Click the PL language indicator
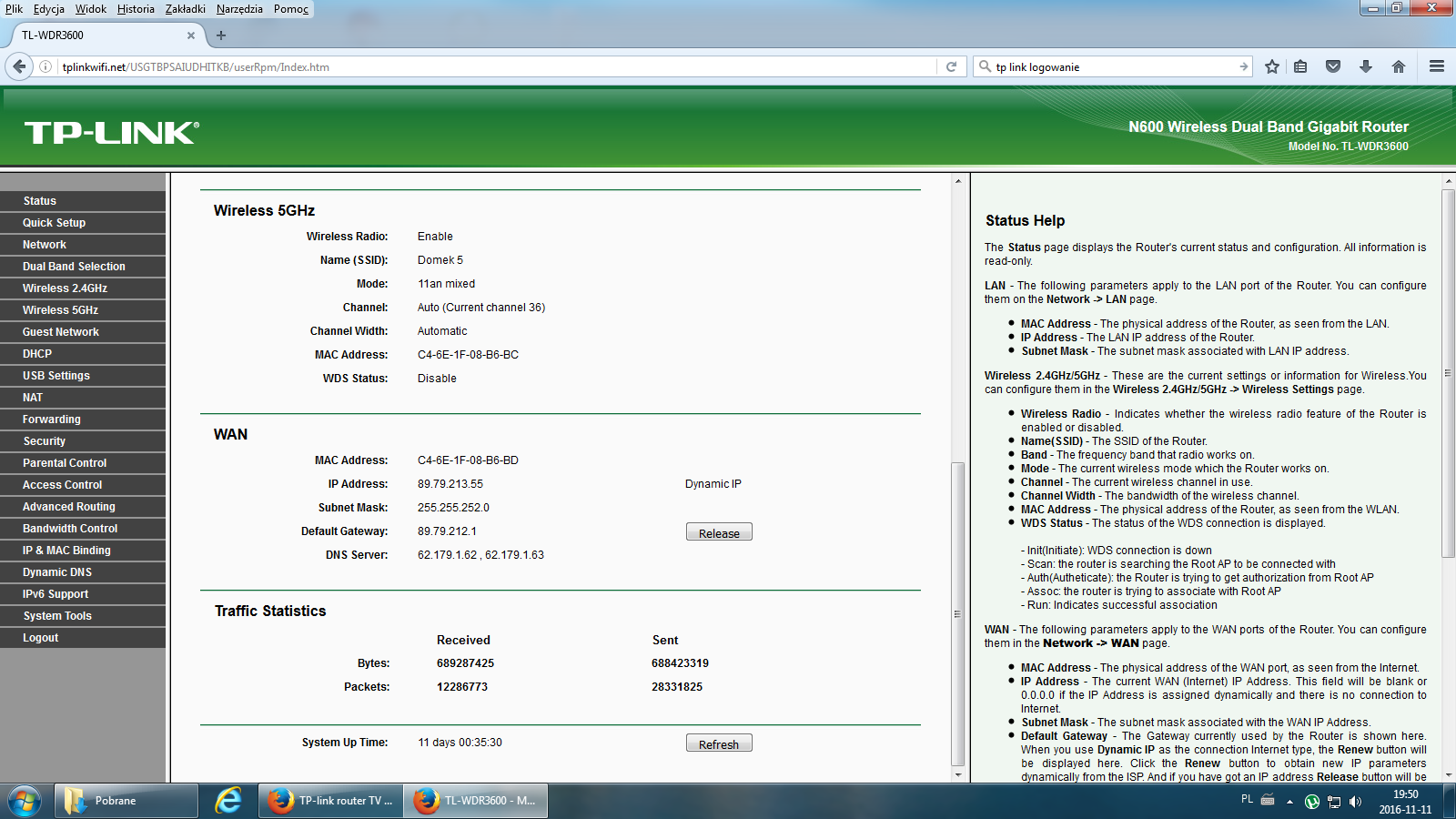 click(x=1247, y=799)
